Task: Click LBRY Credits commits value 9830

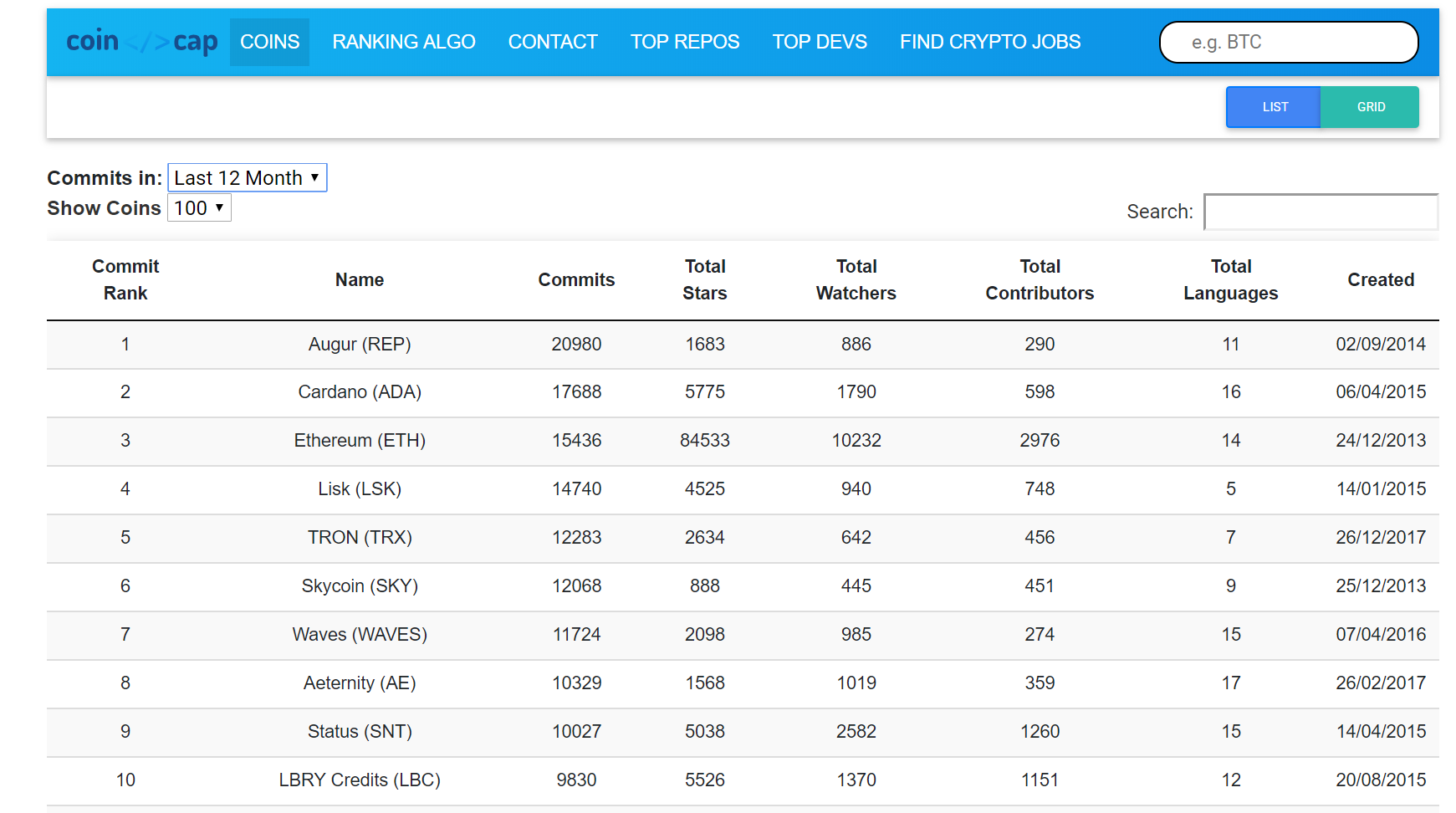Action: click(x=576, y=780)
